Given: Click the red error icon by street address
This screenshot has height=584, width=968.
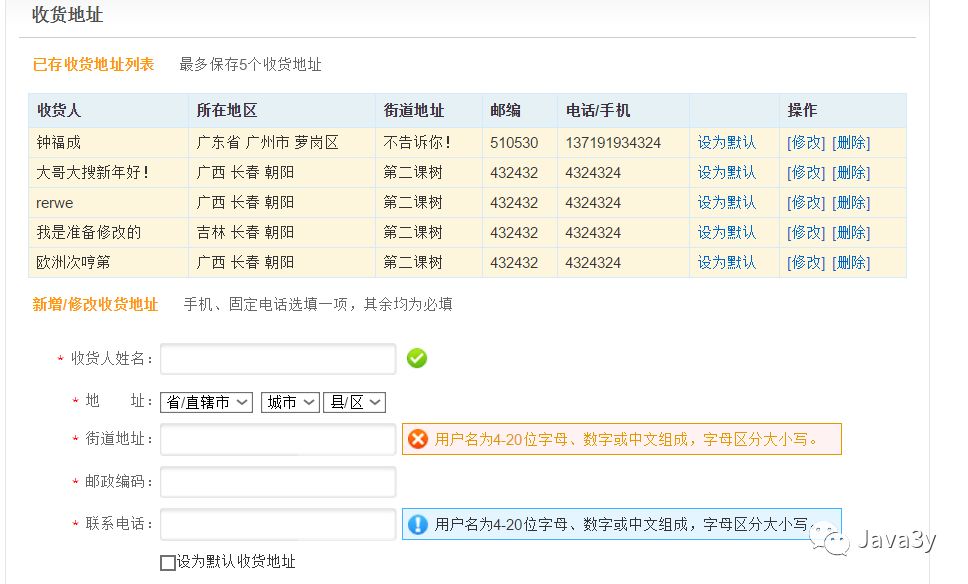Looking at the screenshot, I should point(418,439).
